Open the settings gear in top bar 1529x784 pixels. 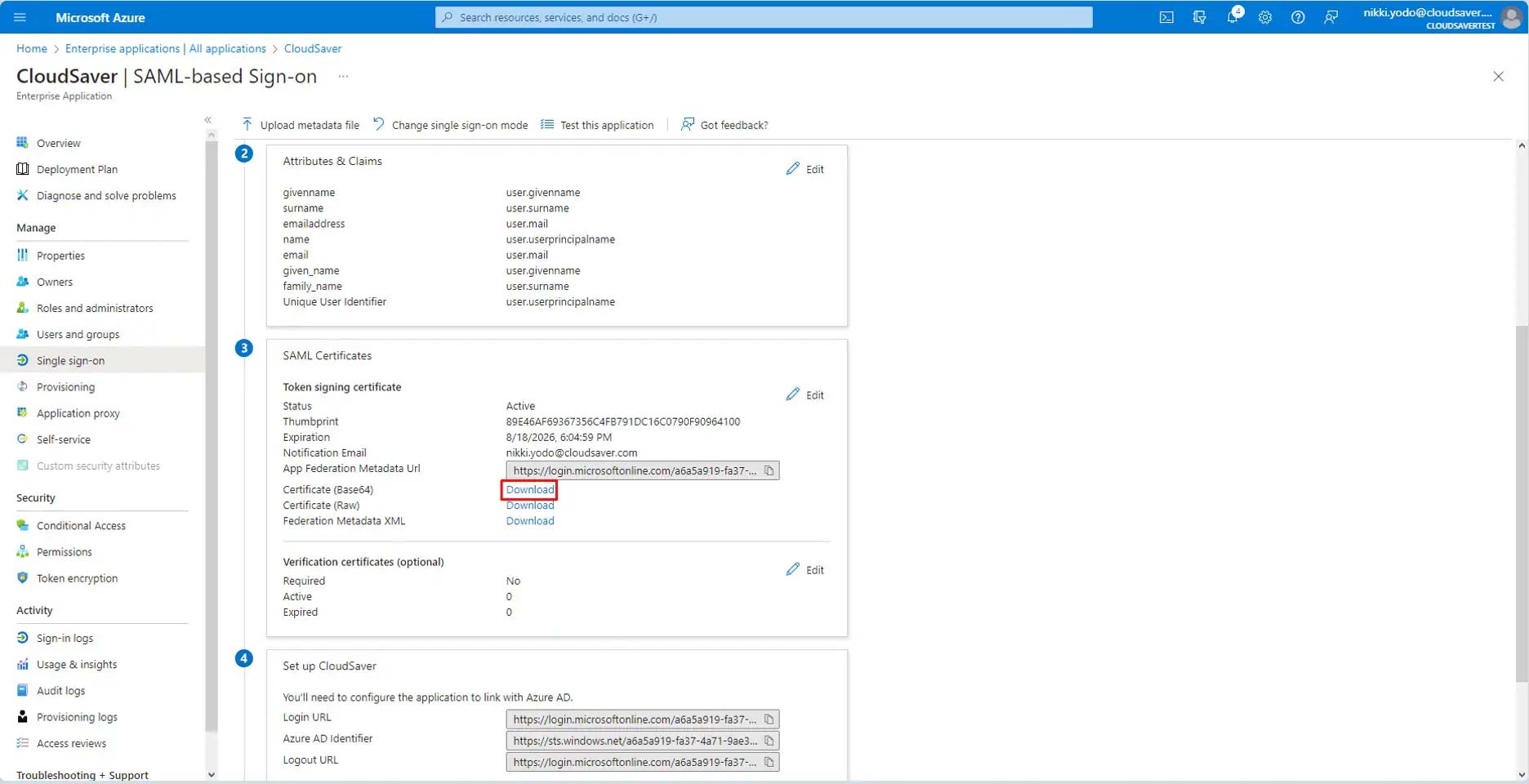[1265, 17]
